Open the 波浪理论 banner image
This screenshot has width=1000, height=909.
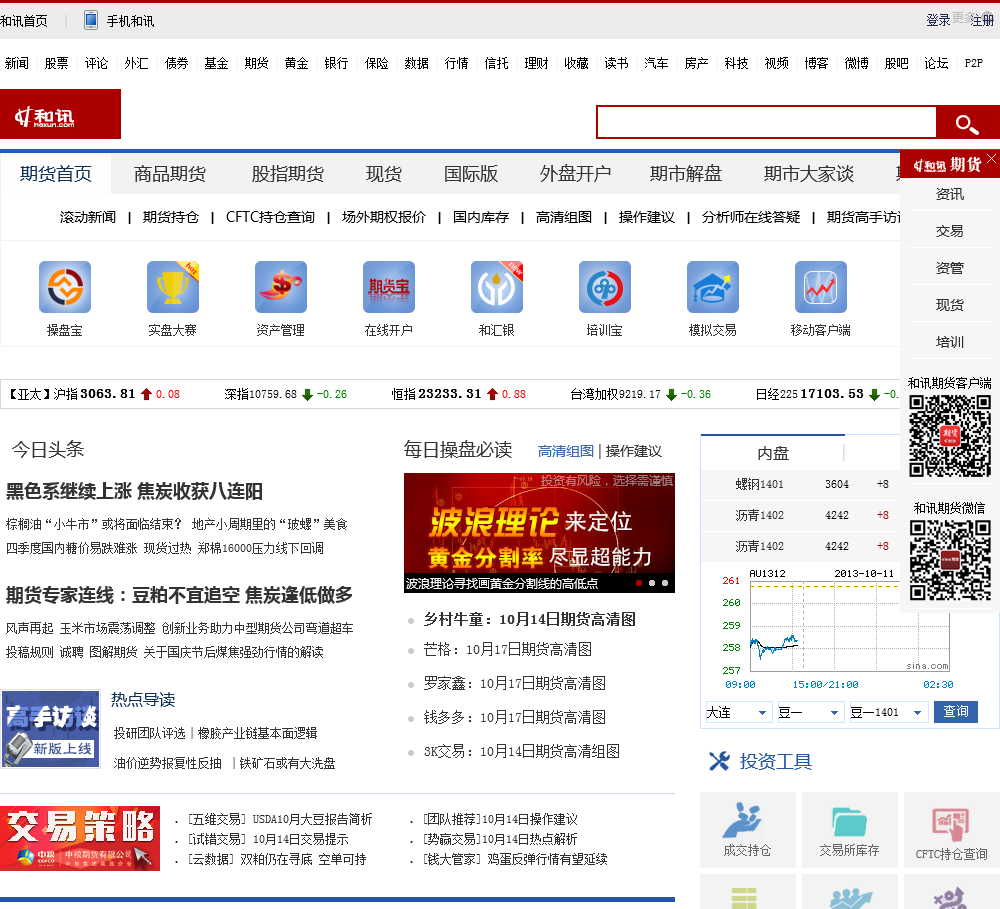(x=539, y=532)
